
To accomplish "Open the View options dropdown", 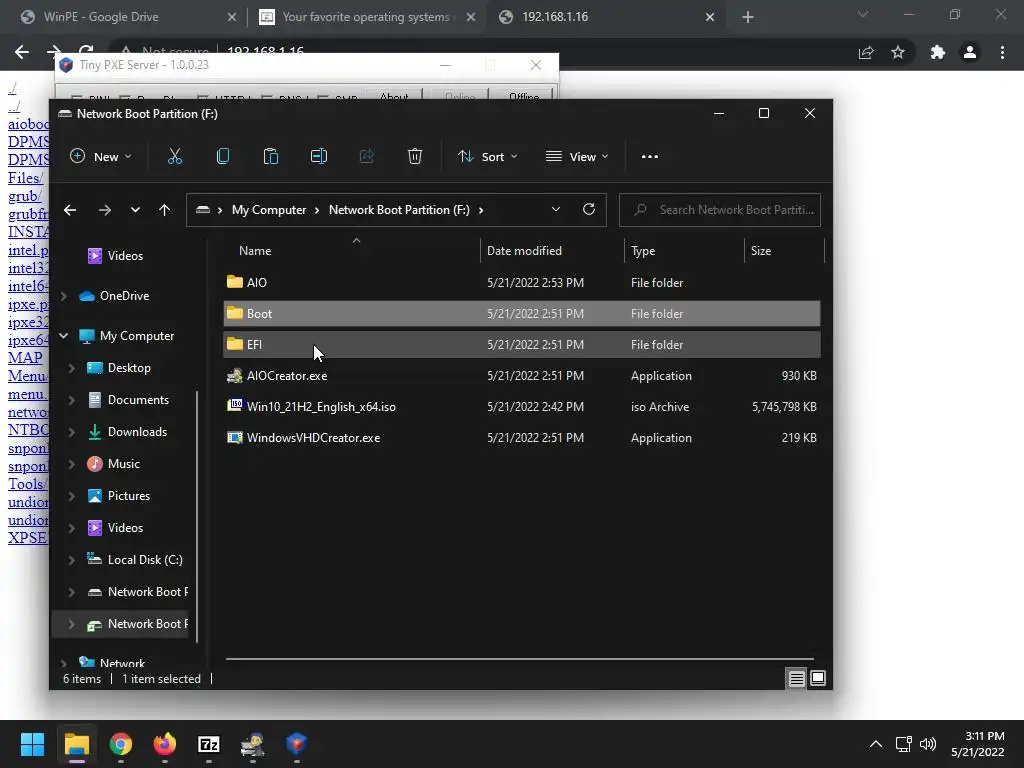I will (x=577, y=157).
